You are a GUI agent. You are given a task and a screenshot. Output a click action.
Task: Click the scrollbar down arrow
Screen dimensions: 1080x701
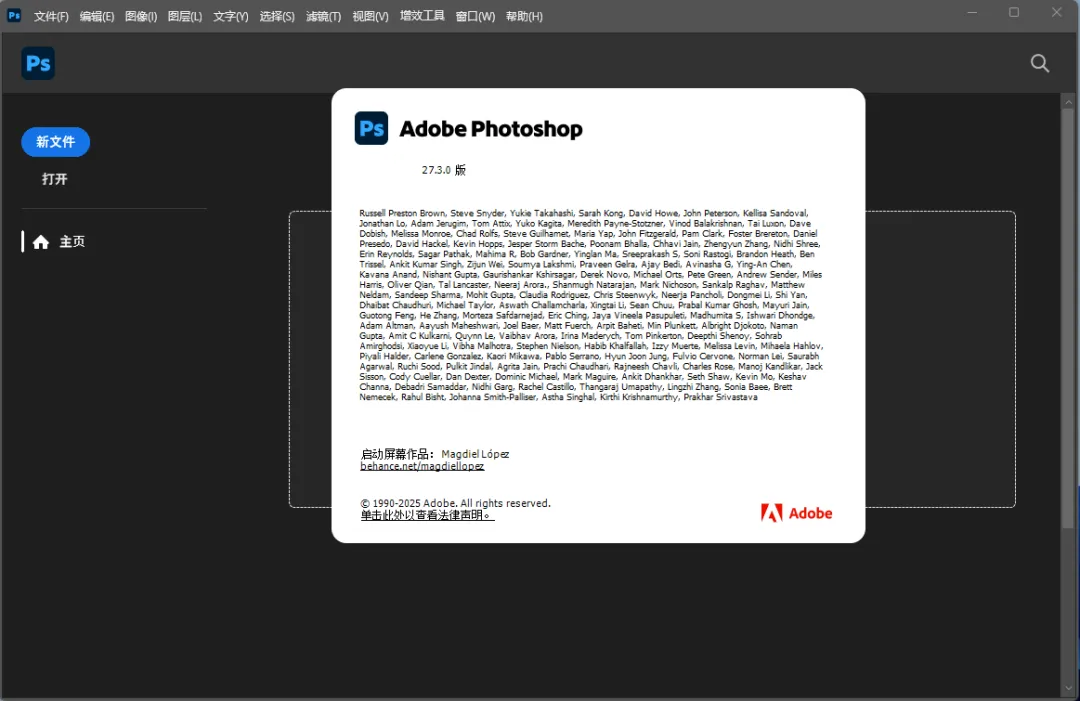coord(1068,688)
